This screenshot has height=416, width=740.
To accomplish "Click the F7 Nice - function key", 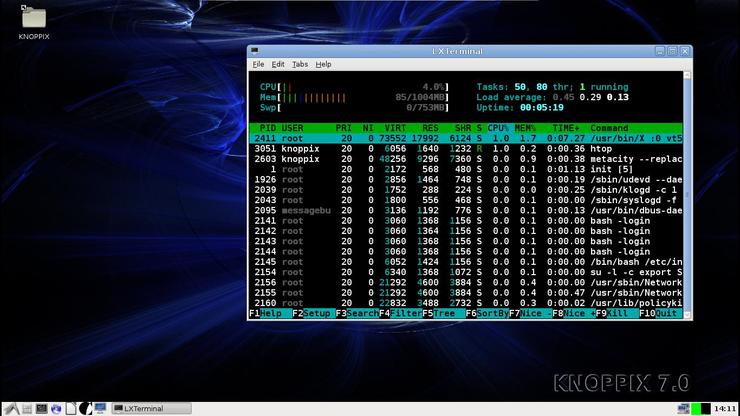I will [x=531, y=314].
